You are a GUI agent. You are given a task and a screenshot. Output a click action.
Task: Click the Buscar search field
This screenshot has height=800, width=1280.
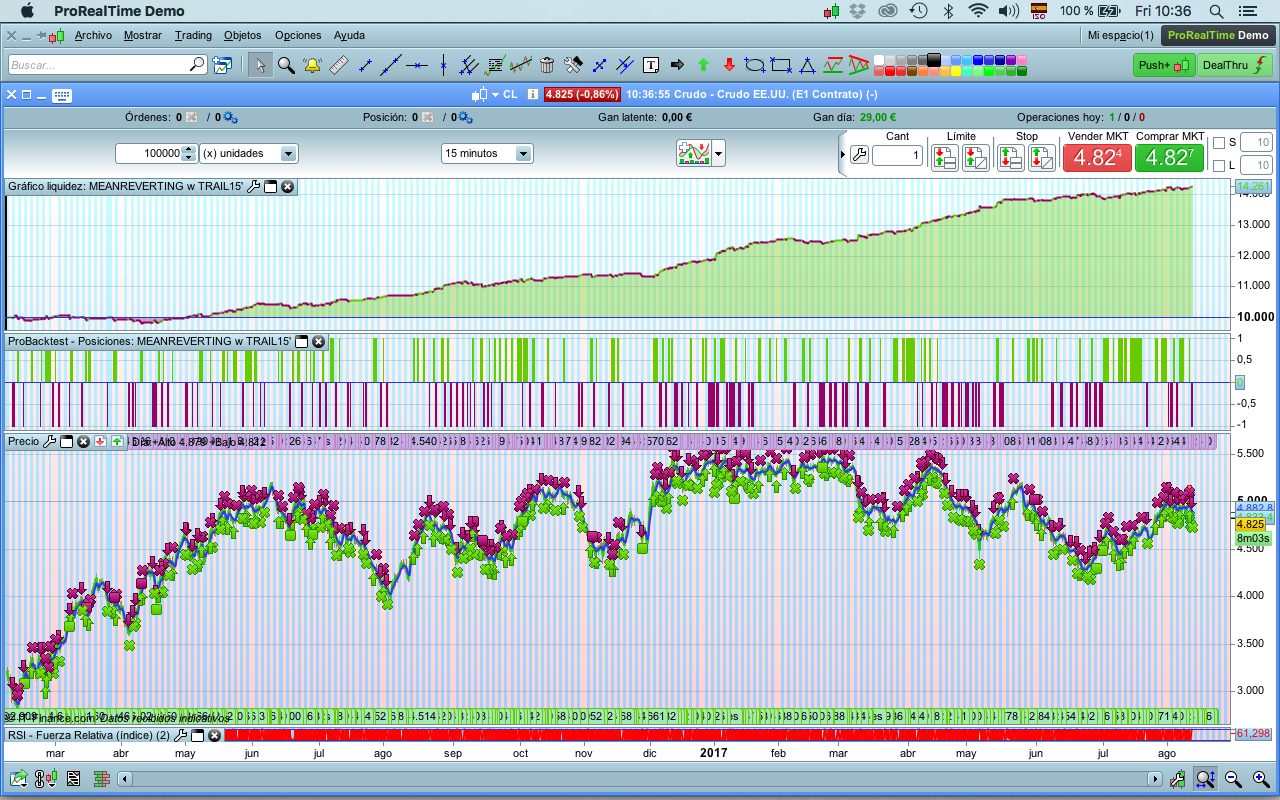coord(100,65)
